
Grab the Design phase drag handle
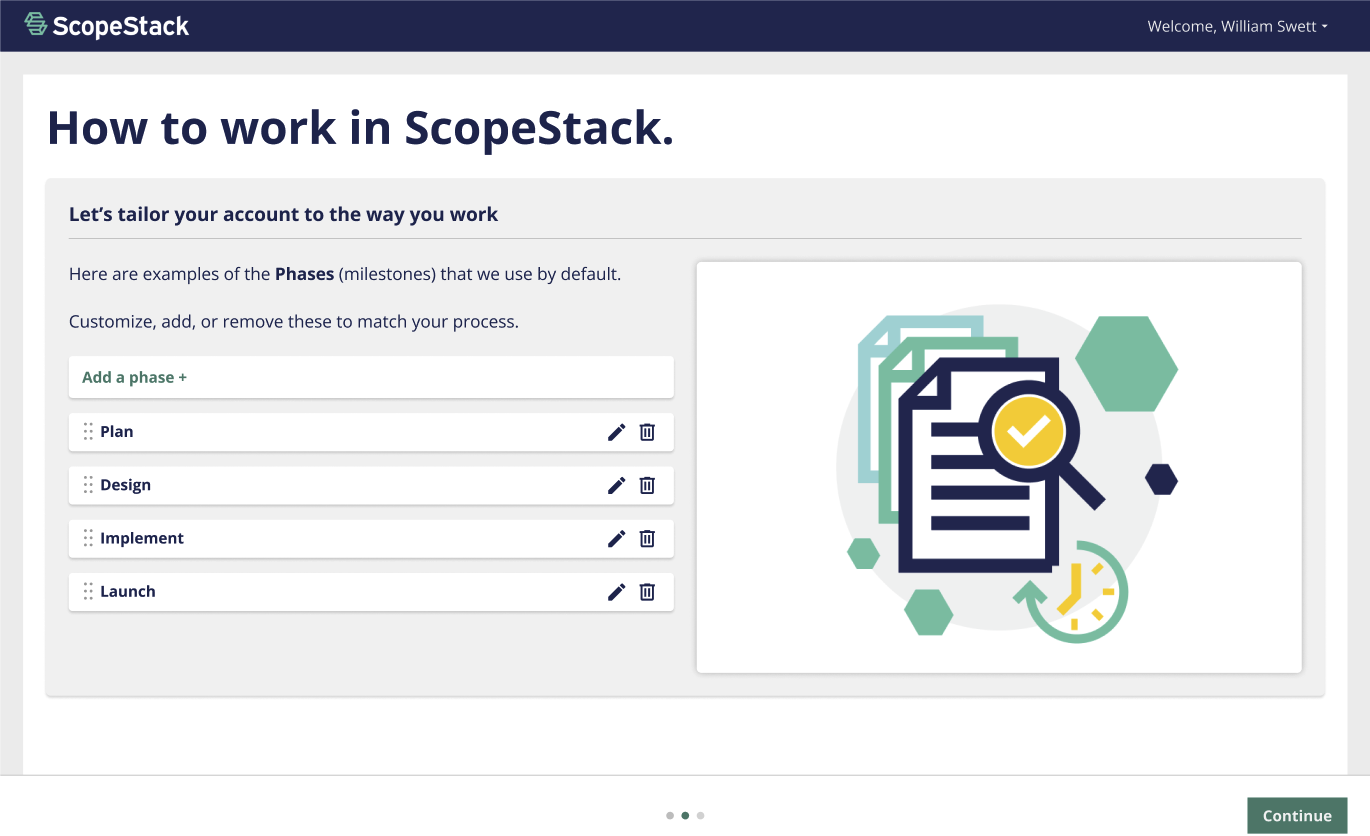pos(88,485)
